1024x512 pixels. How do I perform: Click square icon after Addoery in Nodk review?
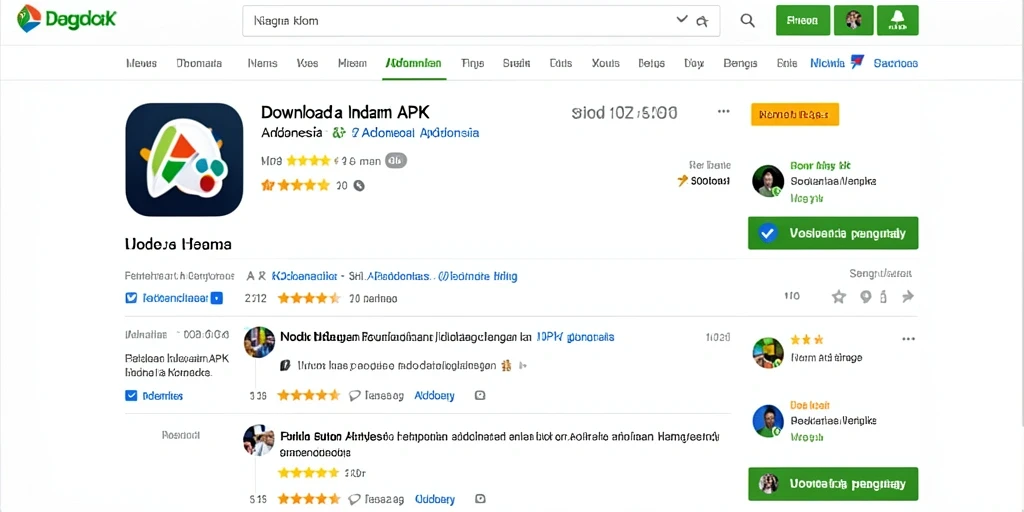tap(480, 395)
